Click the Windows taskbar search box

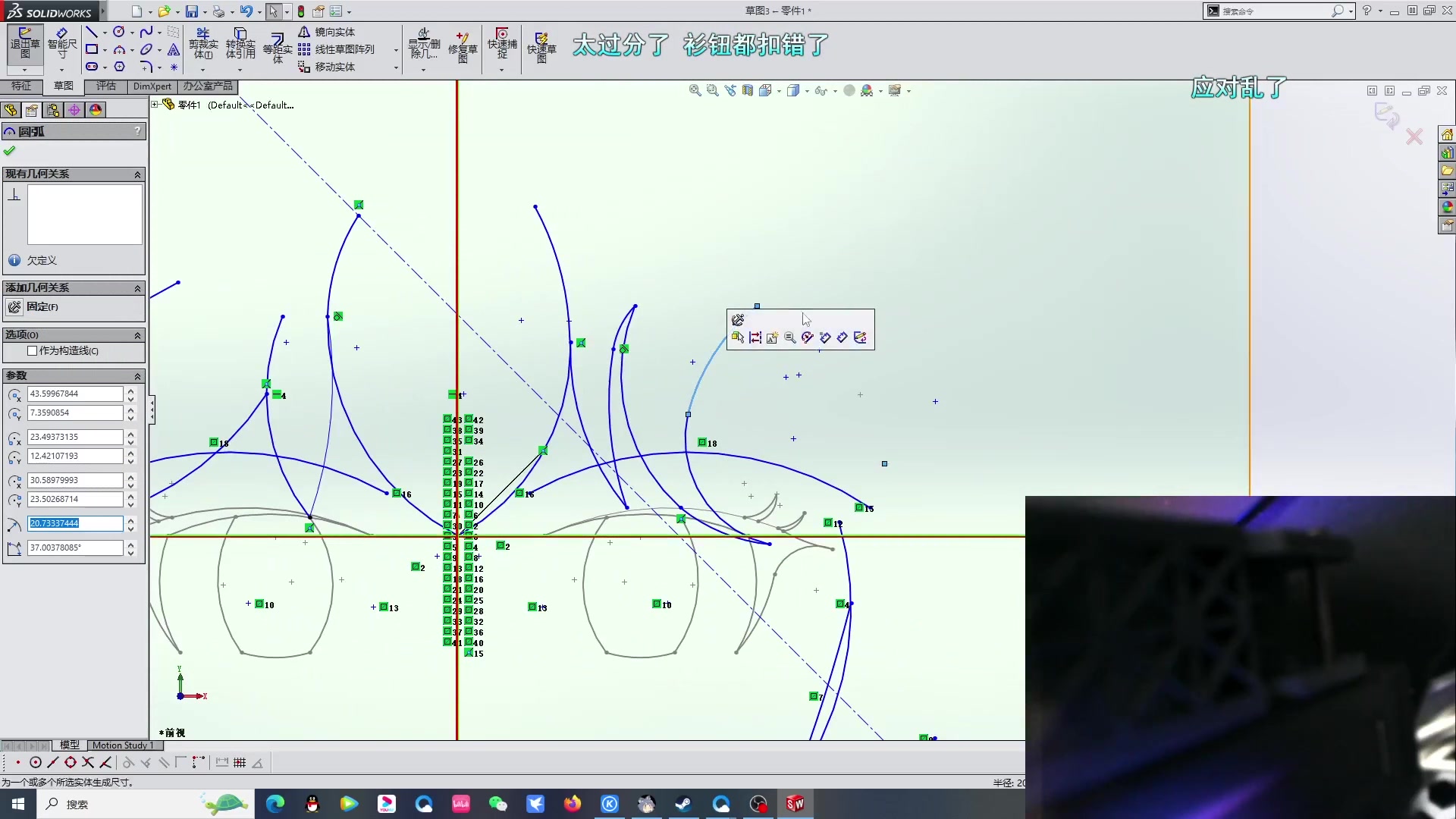click(144, 804)
